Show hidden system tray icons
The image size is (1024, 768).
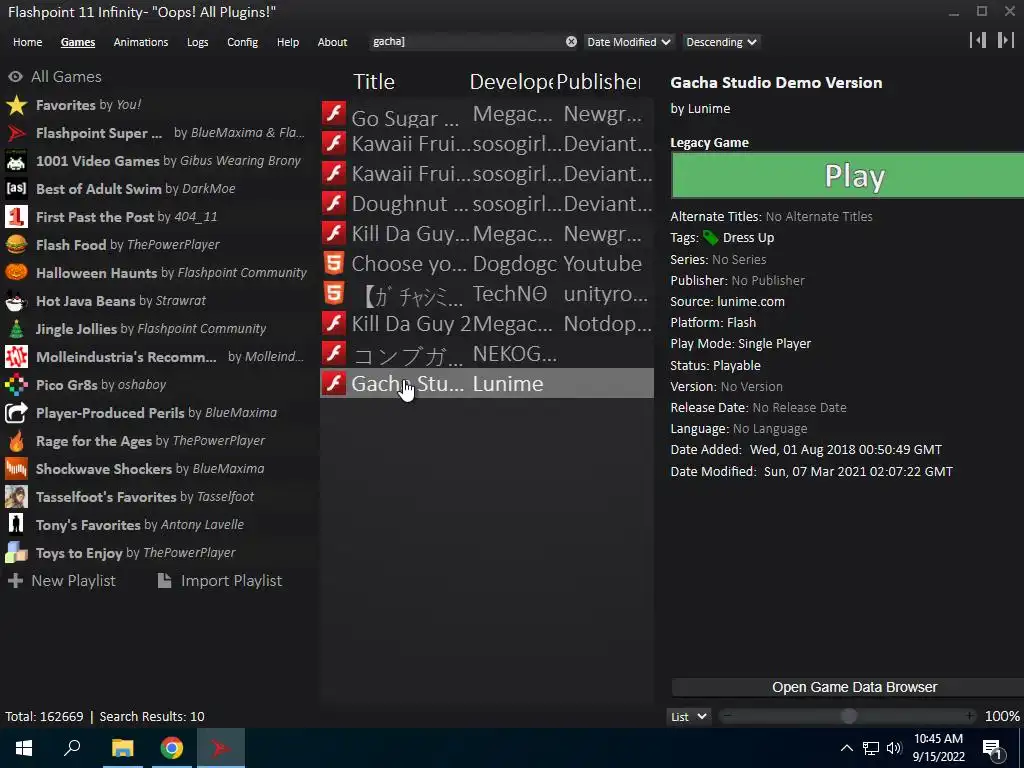(846, 748)
